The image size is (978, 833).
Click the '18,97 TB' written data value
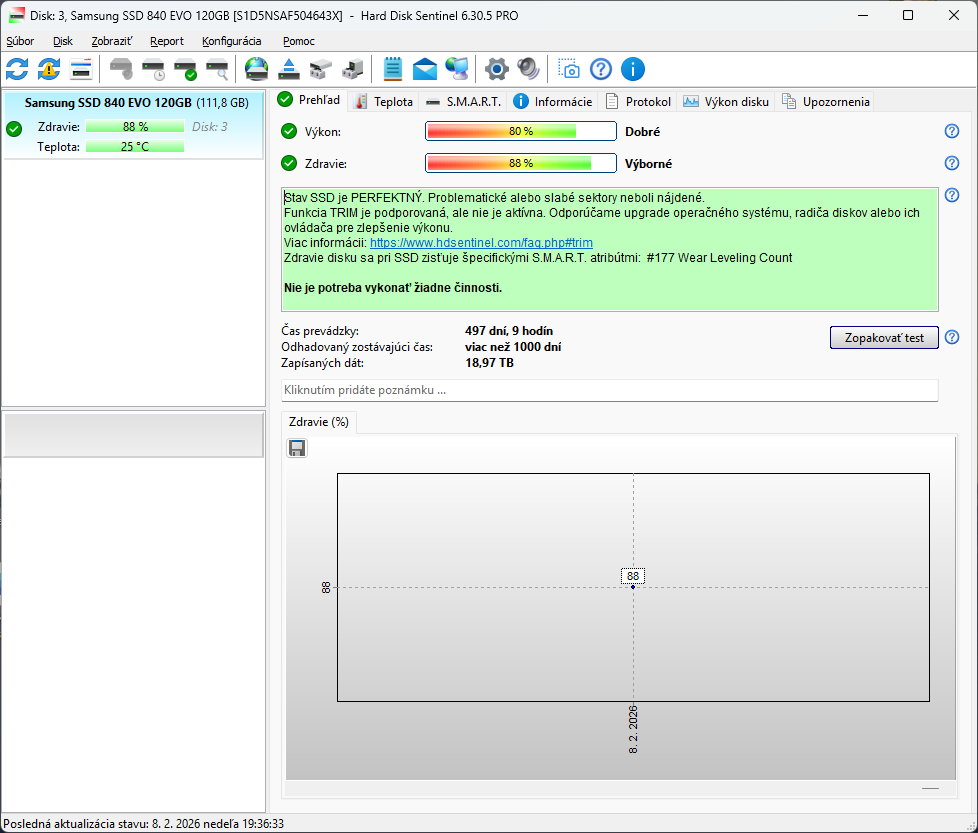[489, 363]
